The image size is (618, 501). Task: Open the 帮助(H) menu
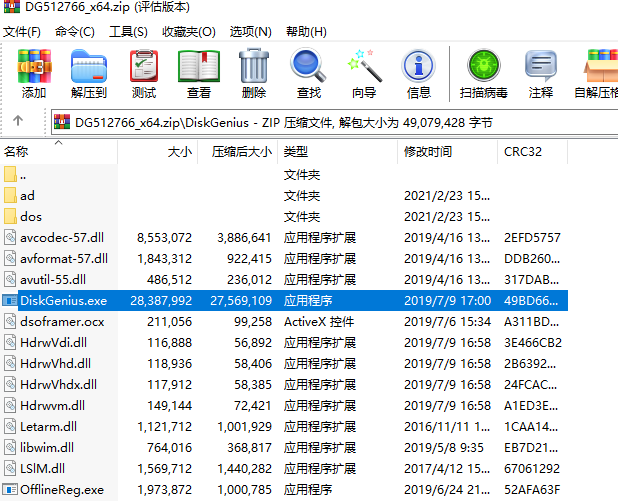pyautogui.click(x=306, y=32)
